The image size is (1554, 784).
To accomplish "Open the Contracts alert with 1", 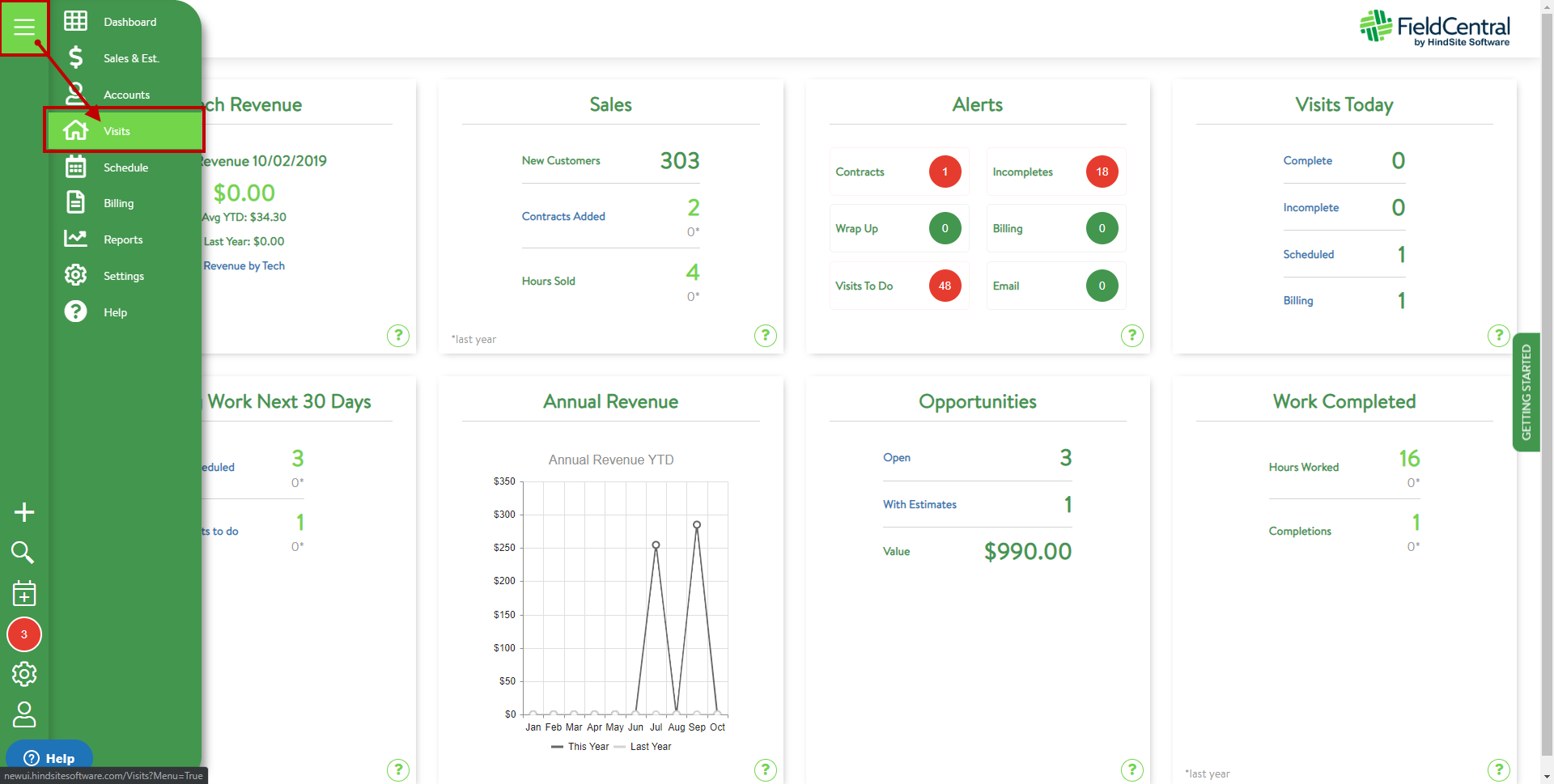I will 898,172.
